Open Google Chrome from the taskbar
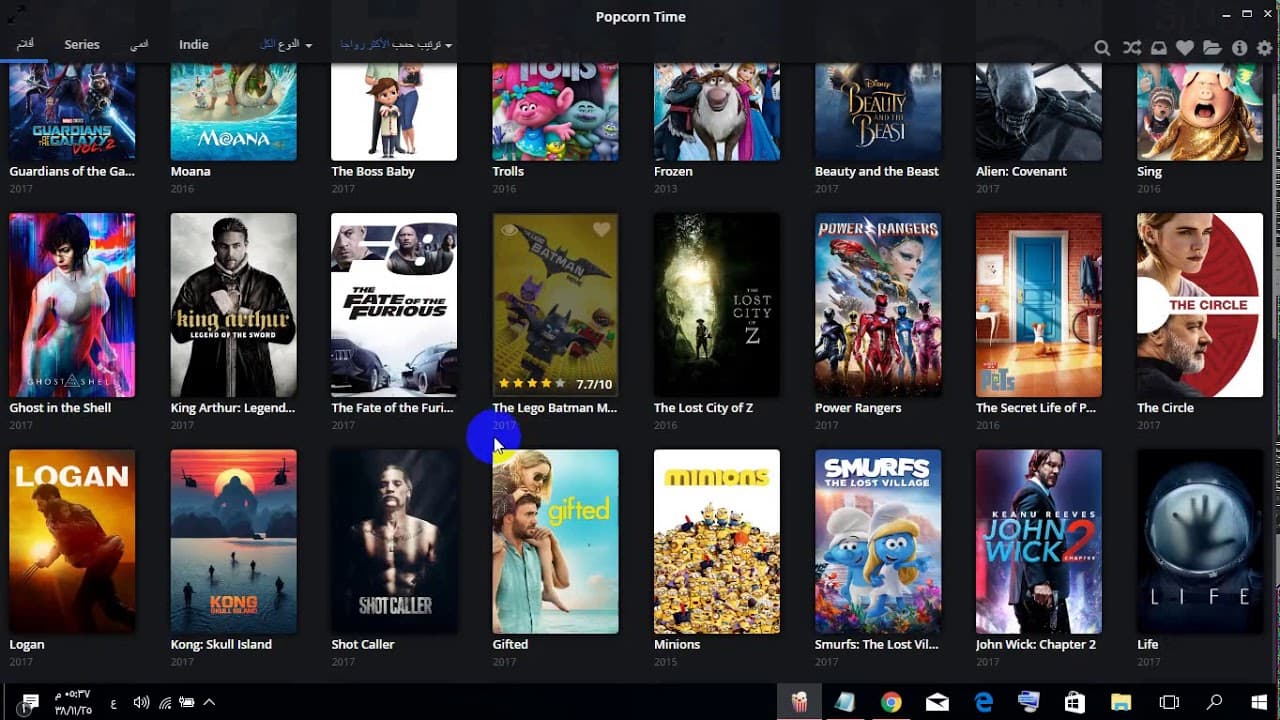The image size is (1280, 720). pos(891,702)
